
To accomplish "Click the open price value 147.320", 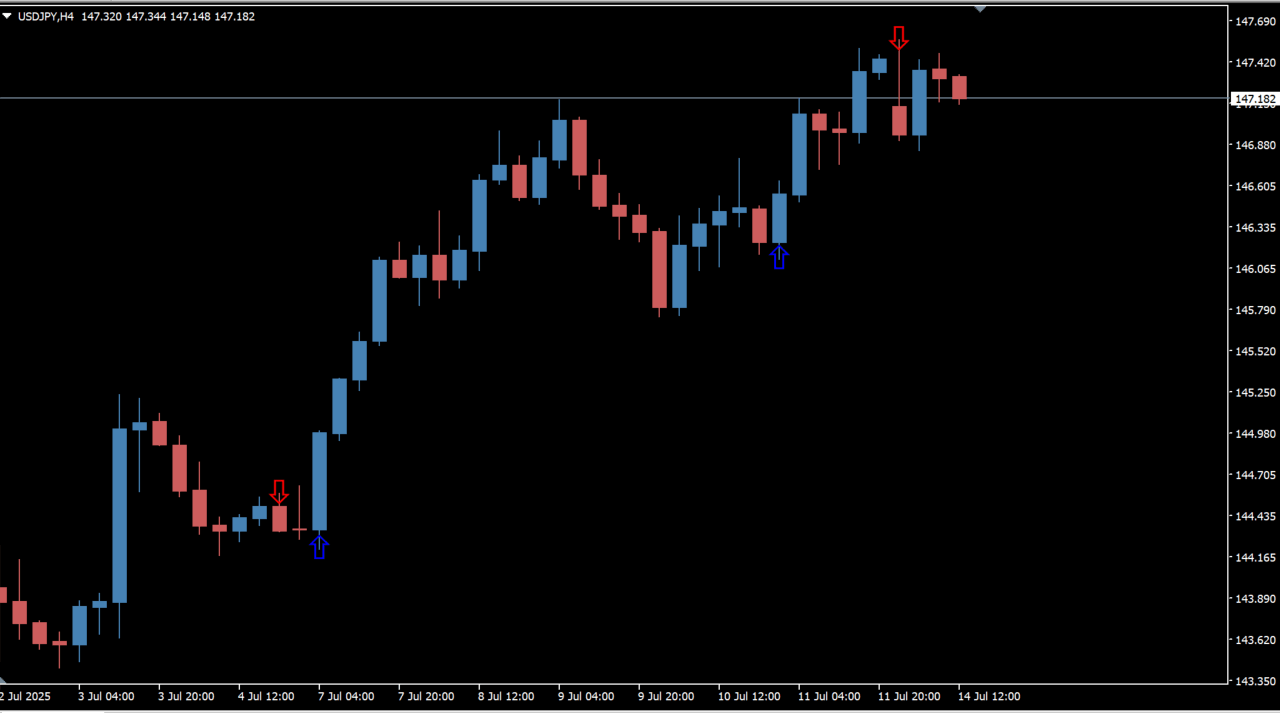I will (x=101, y=17).
